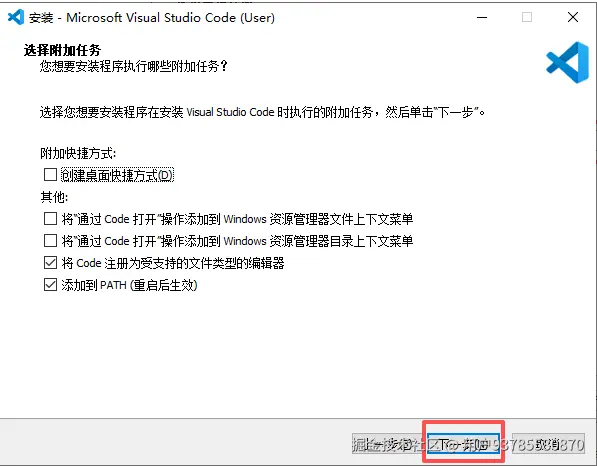
Task: Click the 其他 group label
Action: point(54,197)
